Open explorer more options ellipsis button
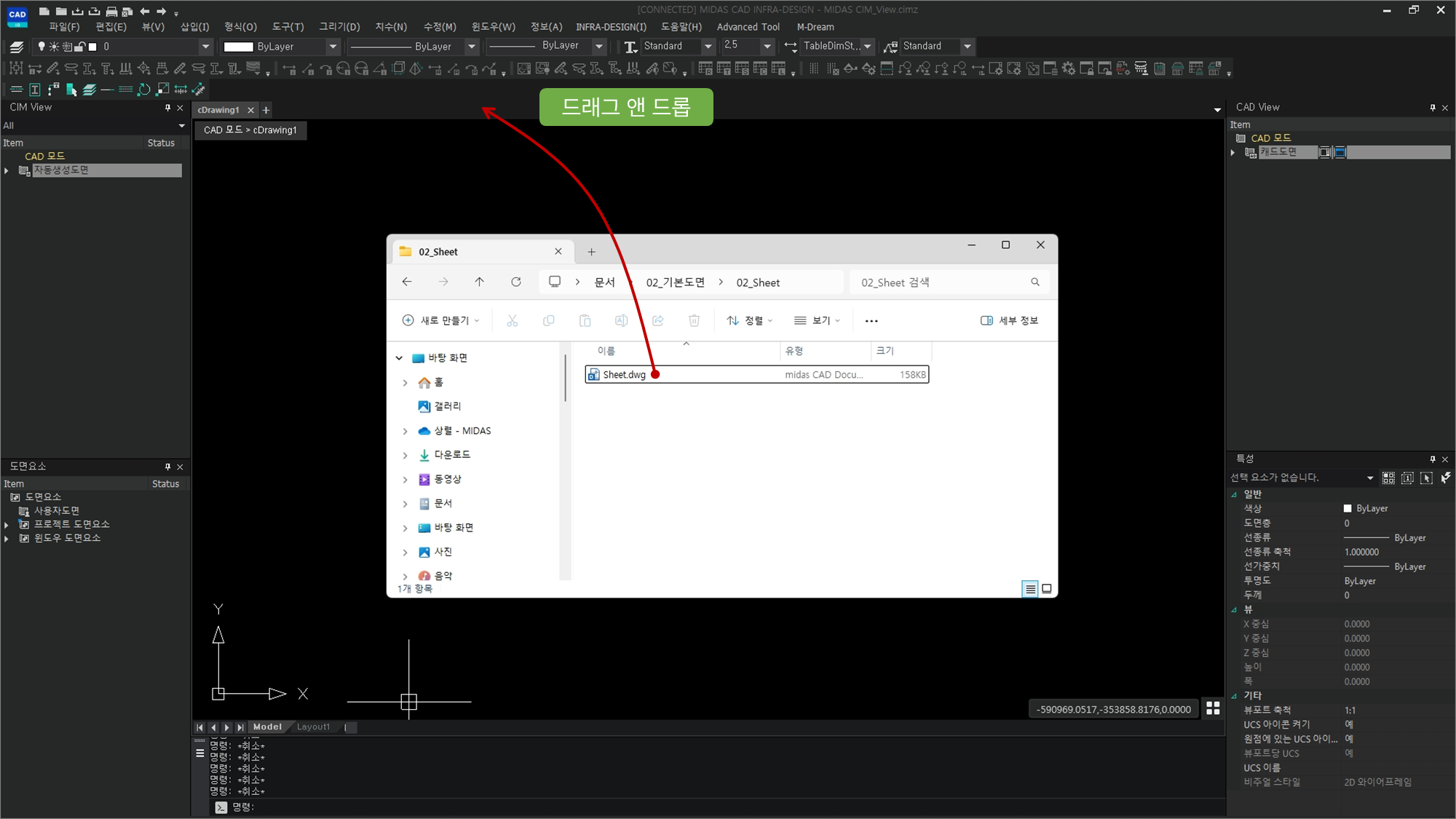The image size is (1456, 819). click(871, 320)
